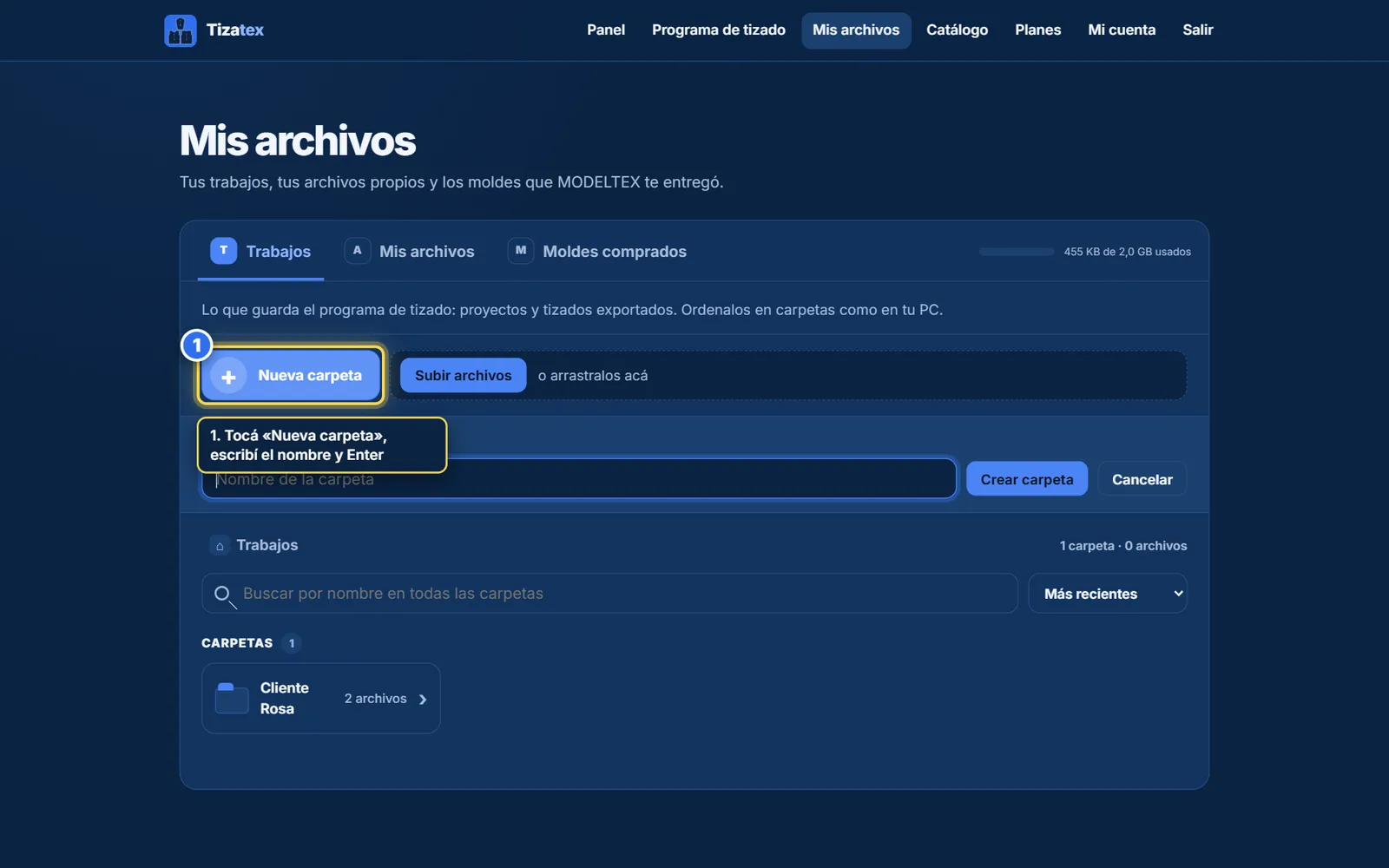Click the A badge icon of Mis archivos tab
Screen dimensions: 1389x868
point(357,250)
